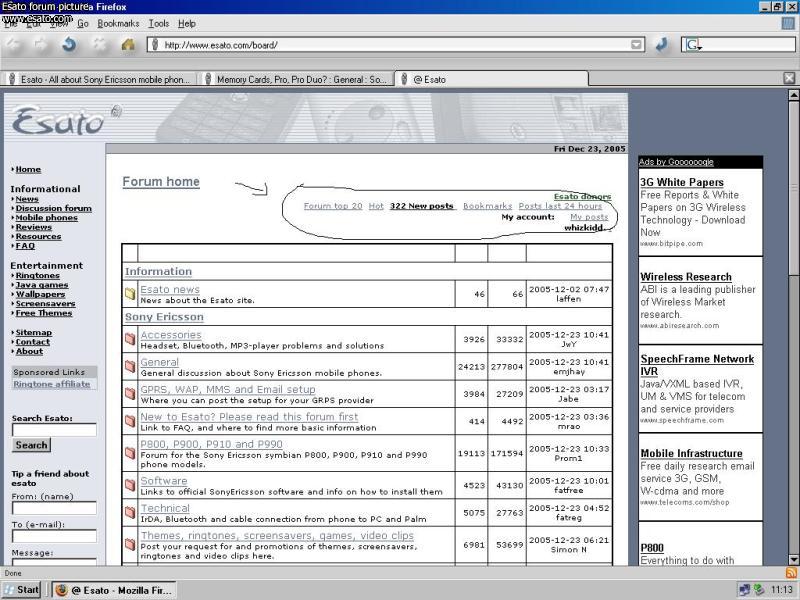Screen dimensions: 800x600
Task: Click the 277804 count in the General row
Action: tap(507, 367)
